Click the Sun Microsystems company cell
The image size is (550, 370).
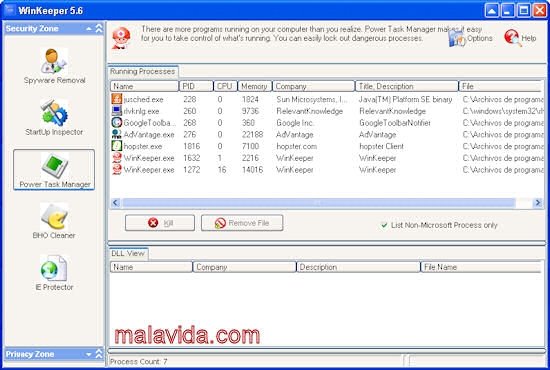pyautogui.click(x=311, y=100)
